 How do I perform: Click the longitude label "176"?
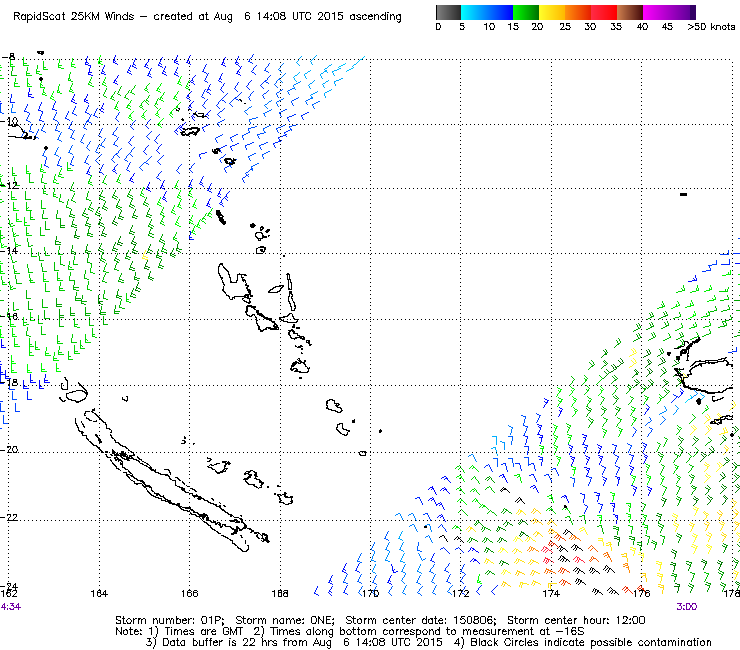641,593
